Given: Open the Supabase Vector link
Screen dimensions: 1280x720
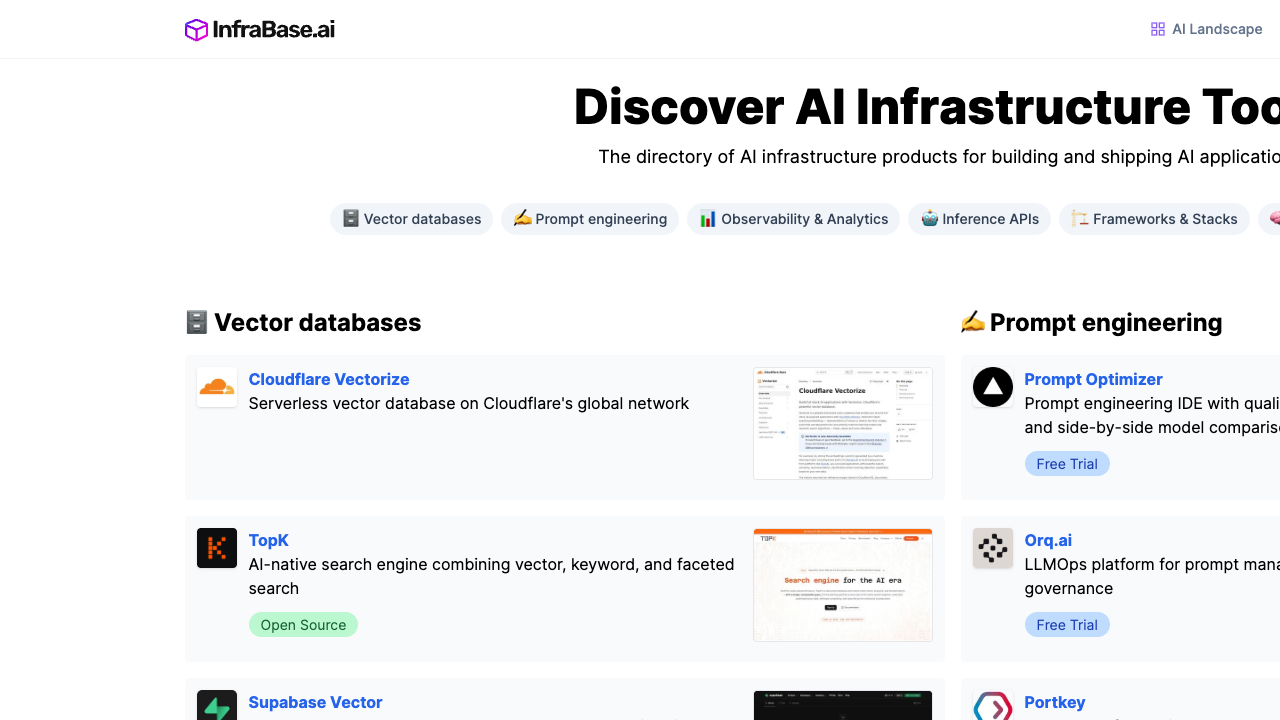Looking at the screenshot, I should tap(315, 702).
